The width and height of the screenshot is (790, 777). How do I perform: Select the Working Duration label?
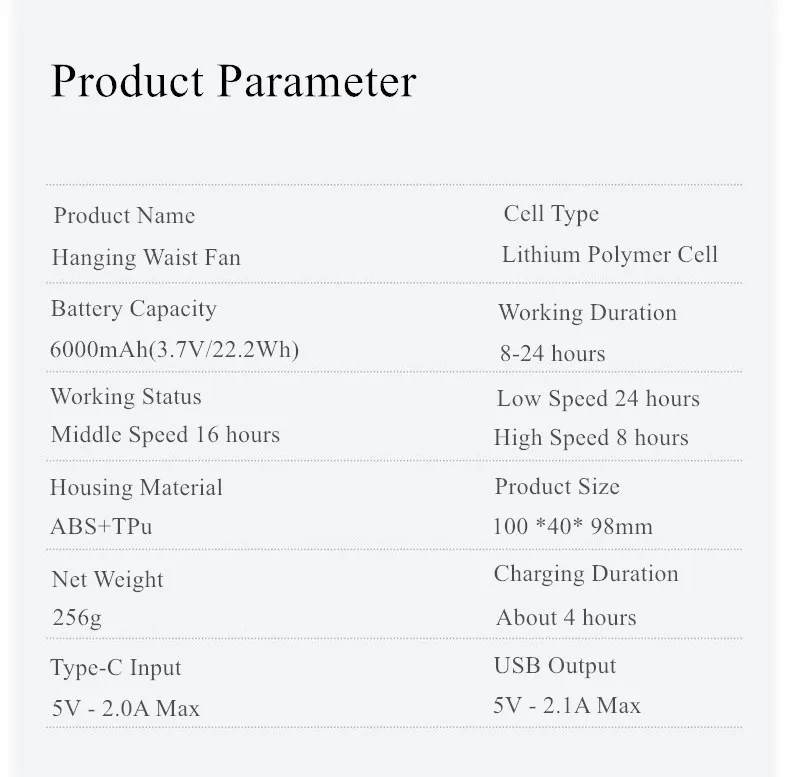click(x=587, y=312)
